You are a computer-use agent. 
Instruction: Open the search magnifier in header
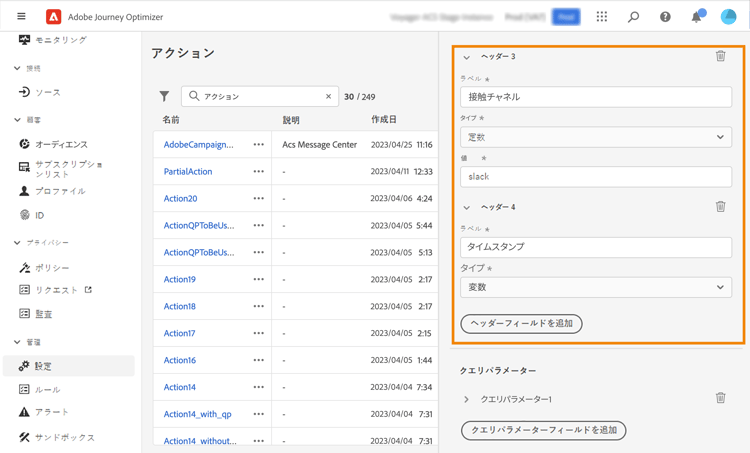(x=633, y=17)
